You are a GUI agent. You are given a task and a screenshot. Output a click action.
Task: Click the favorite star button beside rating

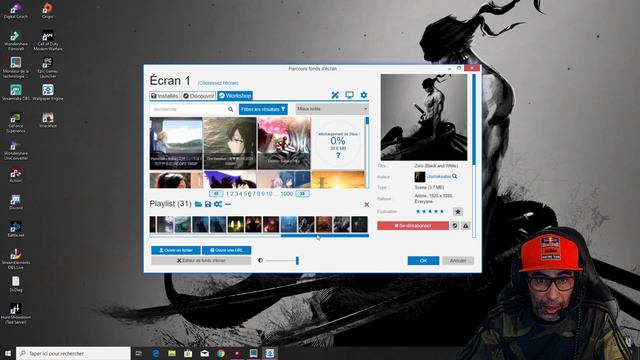[458, 211]
